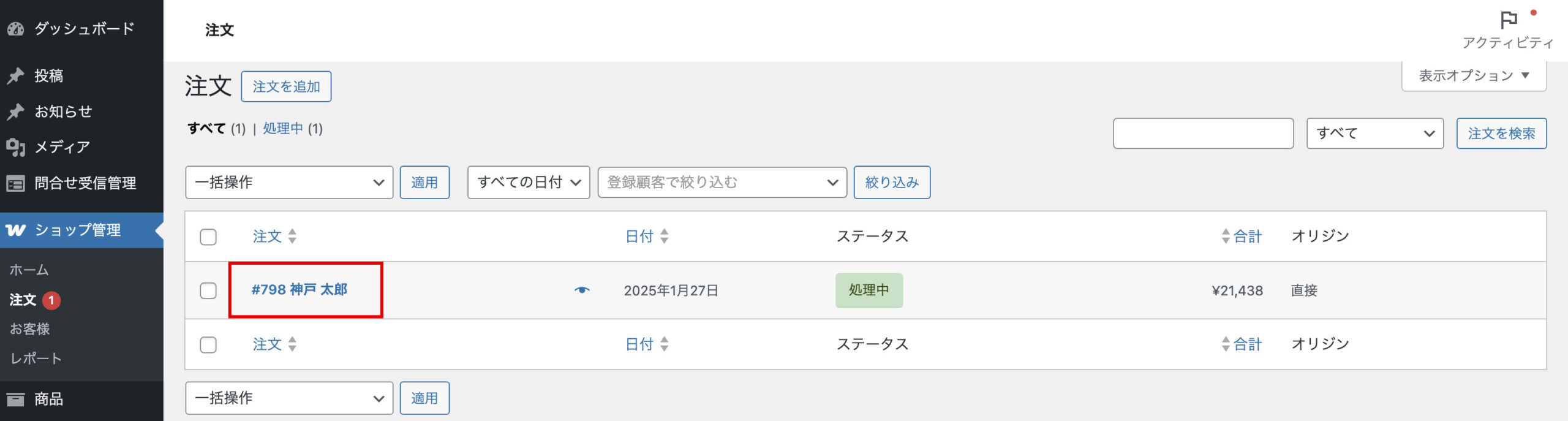Preview order #798 with the eye icon
Screen dimensions: 1568x421
582,290
